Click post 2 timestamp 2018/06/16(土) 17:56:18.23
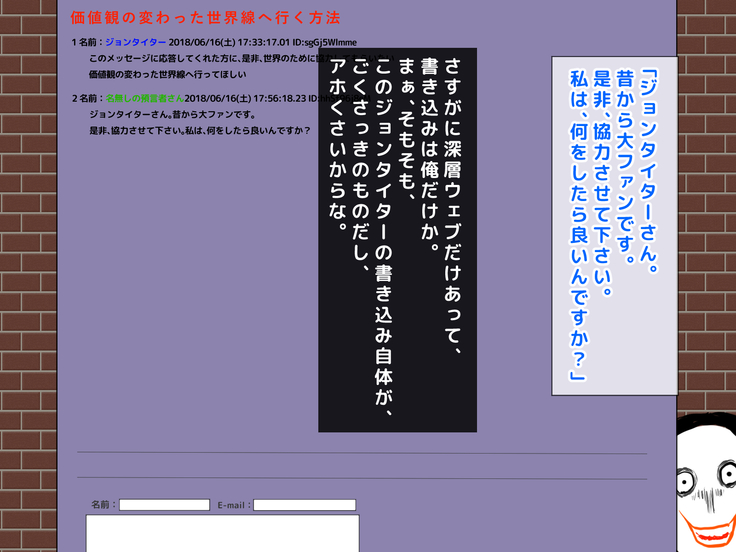This screenshot has height=552, width=736. (245, 99)
